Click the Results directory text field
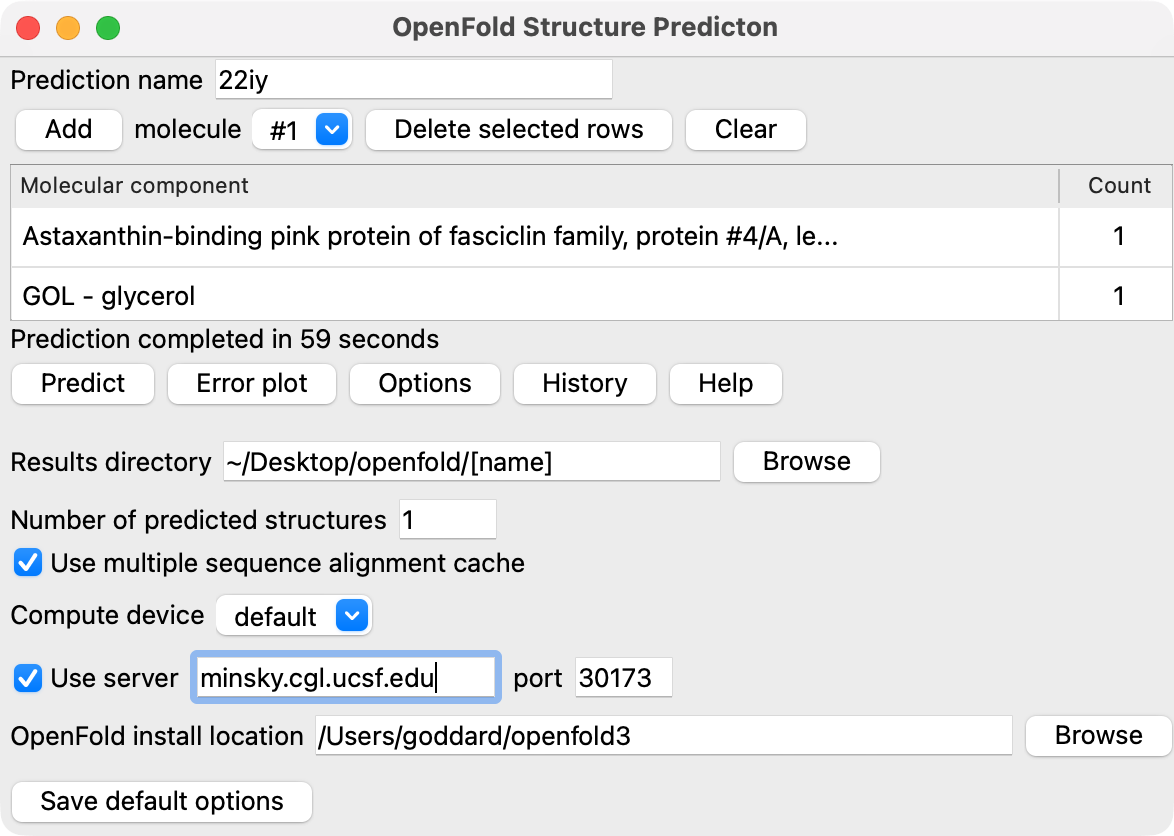Screen dimensions: 1174x836 coord(471,462)
